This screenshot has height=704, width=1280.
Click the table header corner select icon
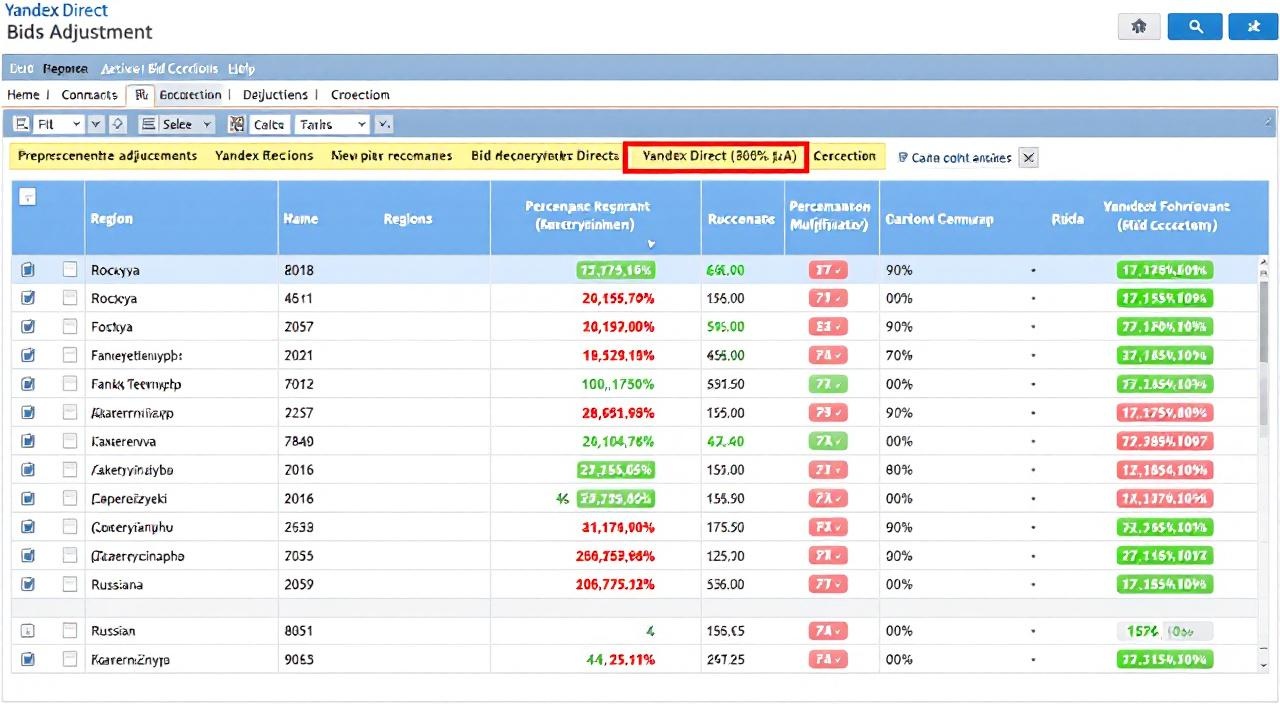[28, 197]
